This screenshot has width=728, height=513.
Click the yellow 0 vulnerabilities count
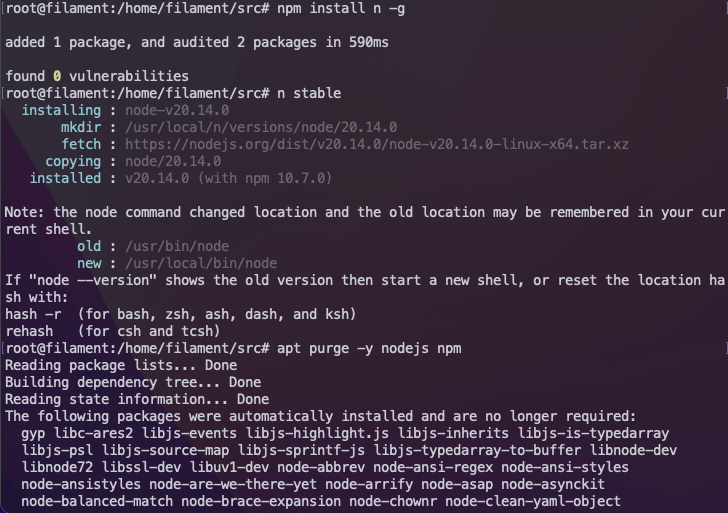(x=57, y=76)
